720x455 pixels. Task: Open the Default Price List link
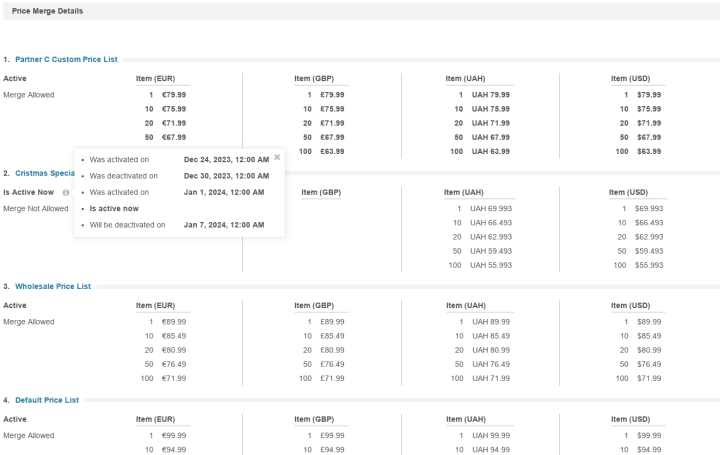pos(47,400)
